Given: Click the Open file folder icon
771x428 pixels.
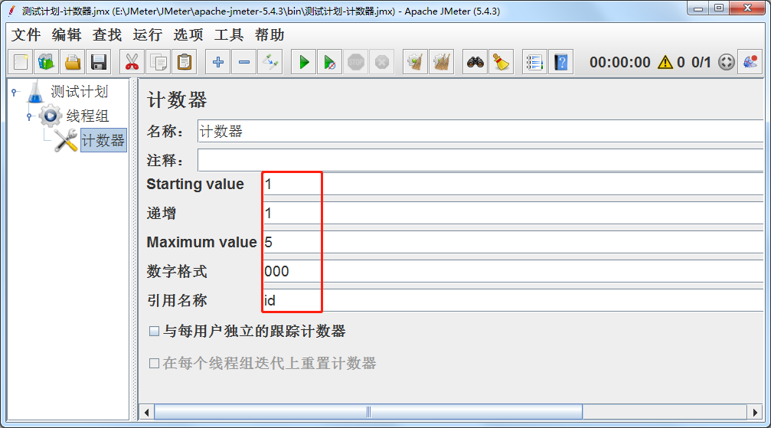Looking at the screenshot, I should 73,62.
